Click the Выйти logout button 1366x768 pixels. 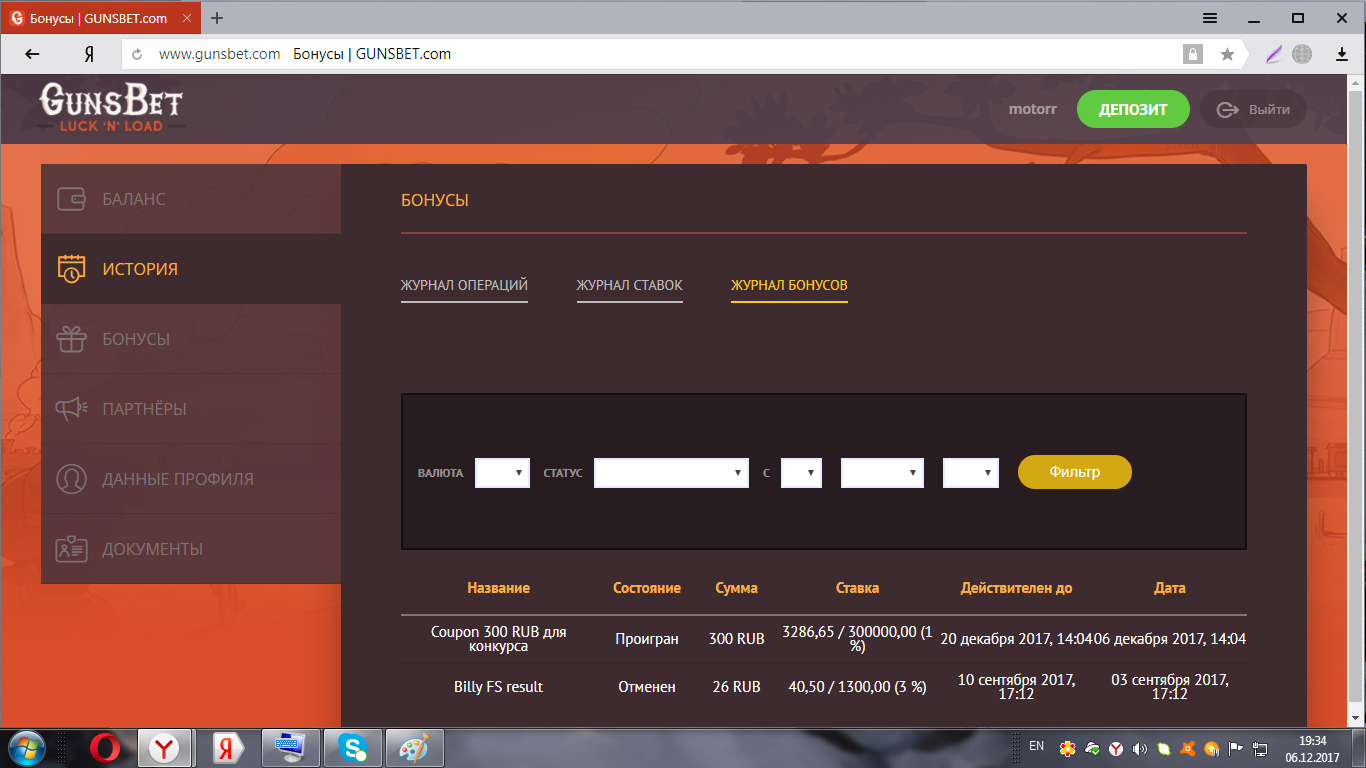1253,110
